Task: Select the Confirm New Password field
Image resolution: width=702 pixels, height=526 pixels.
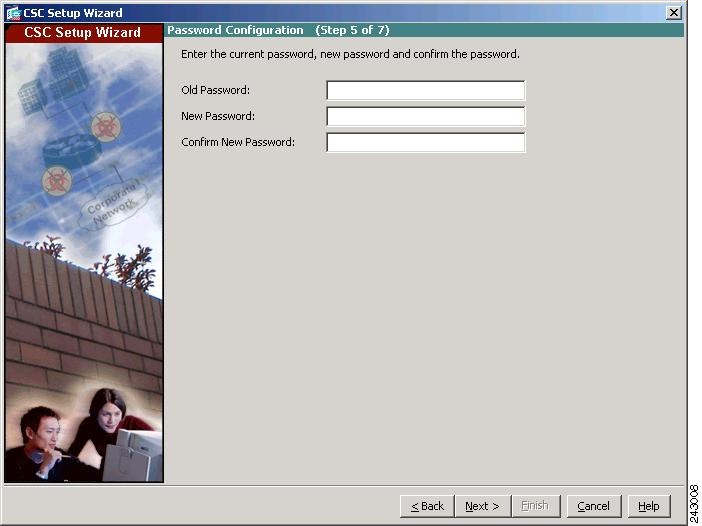Action: [426, 142]
